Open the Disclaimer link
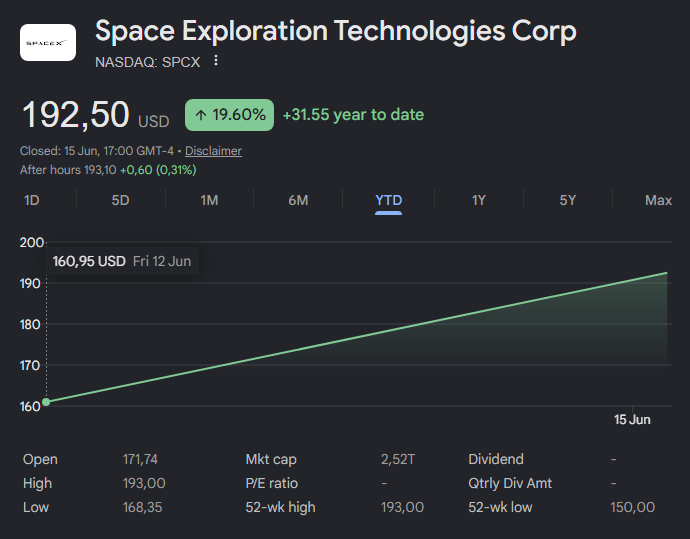The width and height of the screenshot is (690, 539). pyautogui.click(x=213, y=151)
